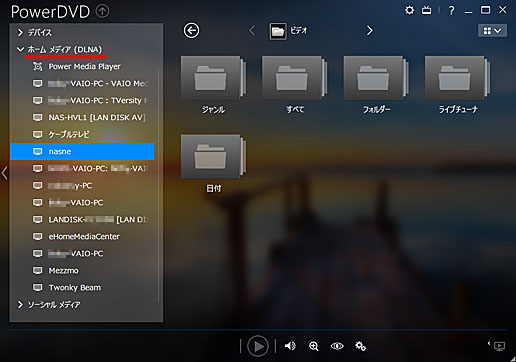Click monitor icon beside eHomeMediaCenter

(38, 236)
